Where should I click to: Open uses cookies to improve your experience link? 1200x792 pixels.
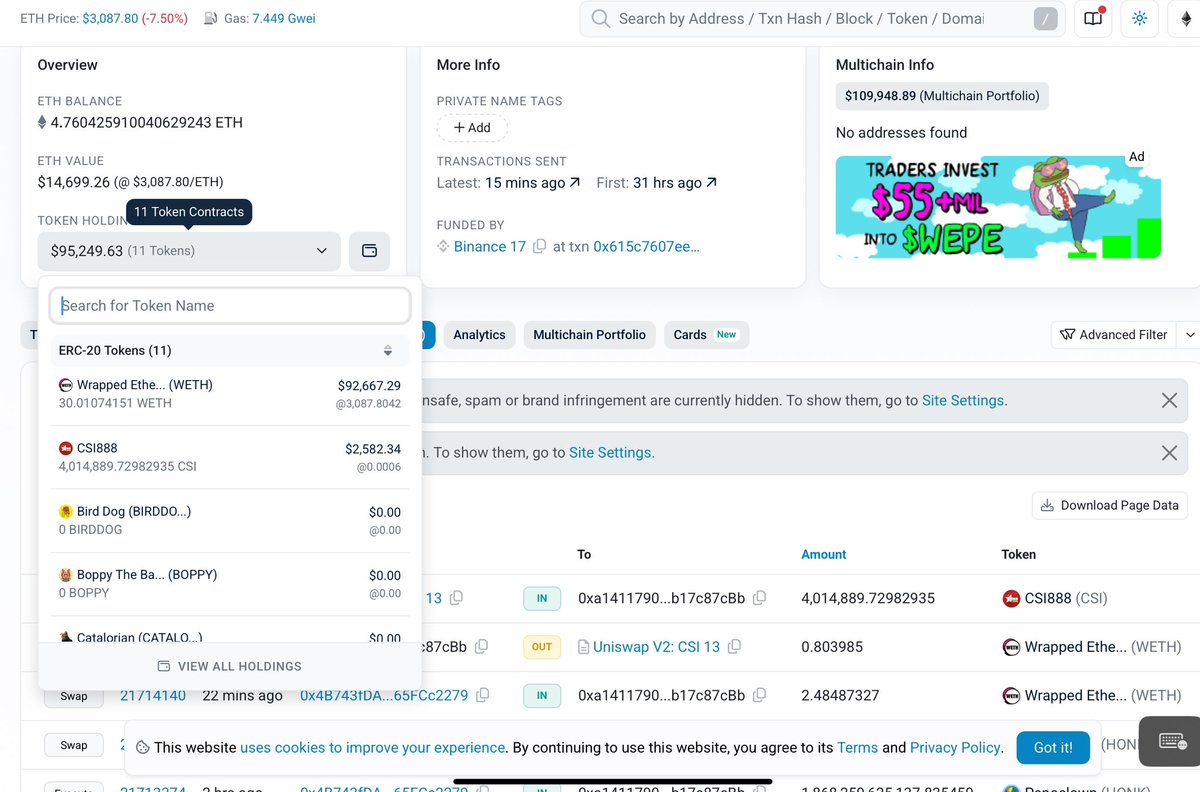(x=373, y=747)
